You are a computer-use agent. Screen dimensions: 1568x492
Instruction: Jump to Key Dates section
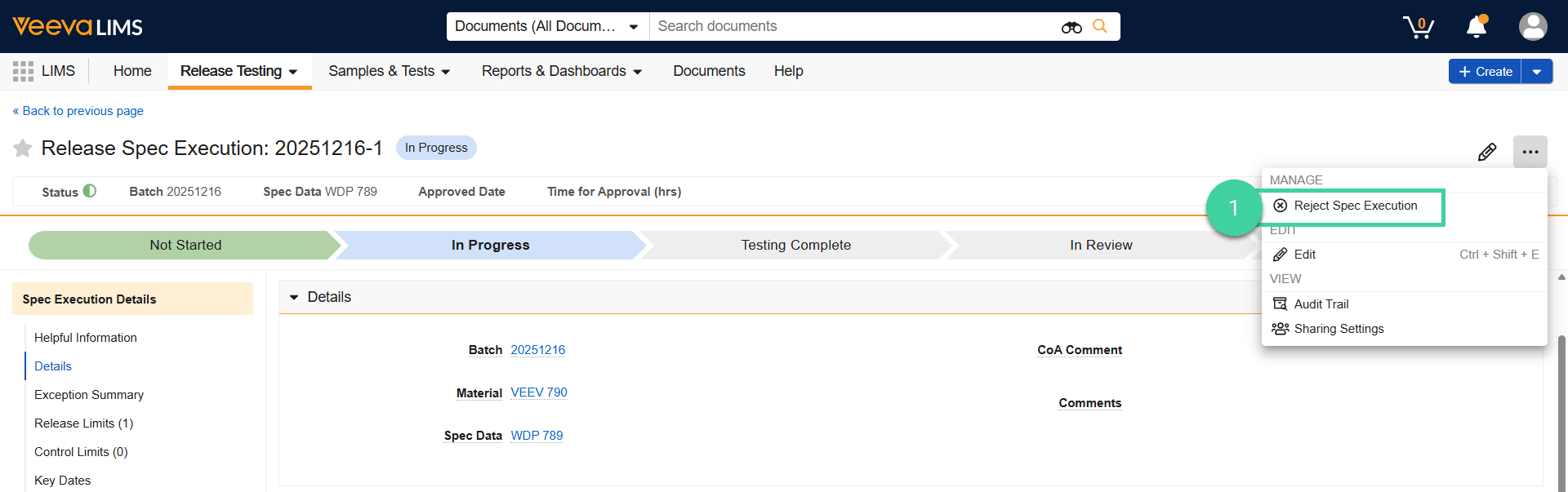(62, 481)
